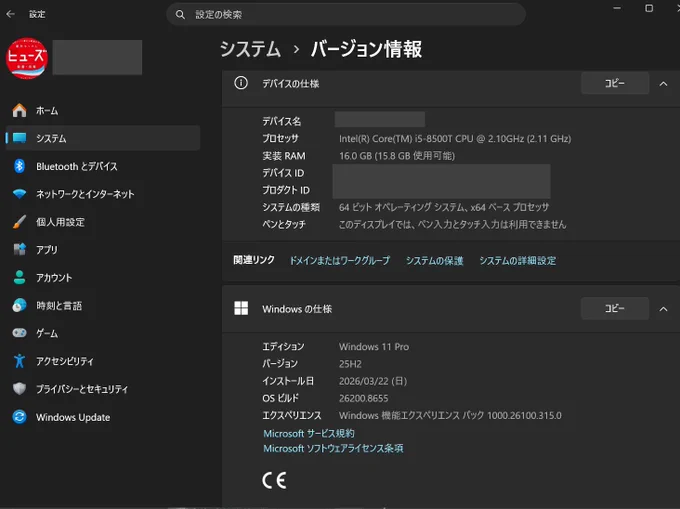Copy the デバイスの仕様 details
Image resolution: width=680 pixels, height=509 pixels.
click(x=615, y=83)
